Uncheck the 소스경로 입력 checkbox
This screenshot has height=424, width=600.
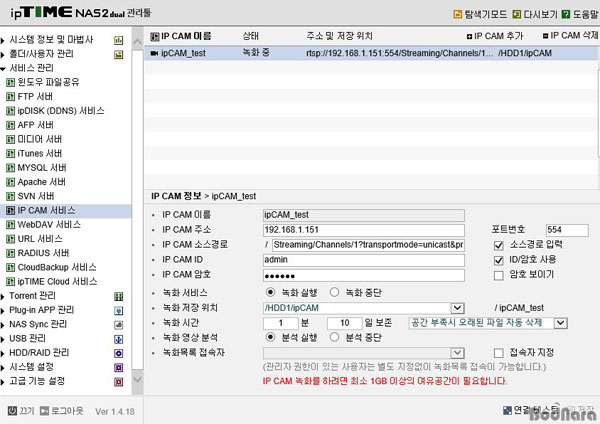(500, 244)
